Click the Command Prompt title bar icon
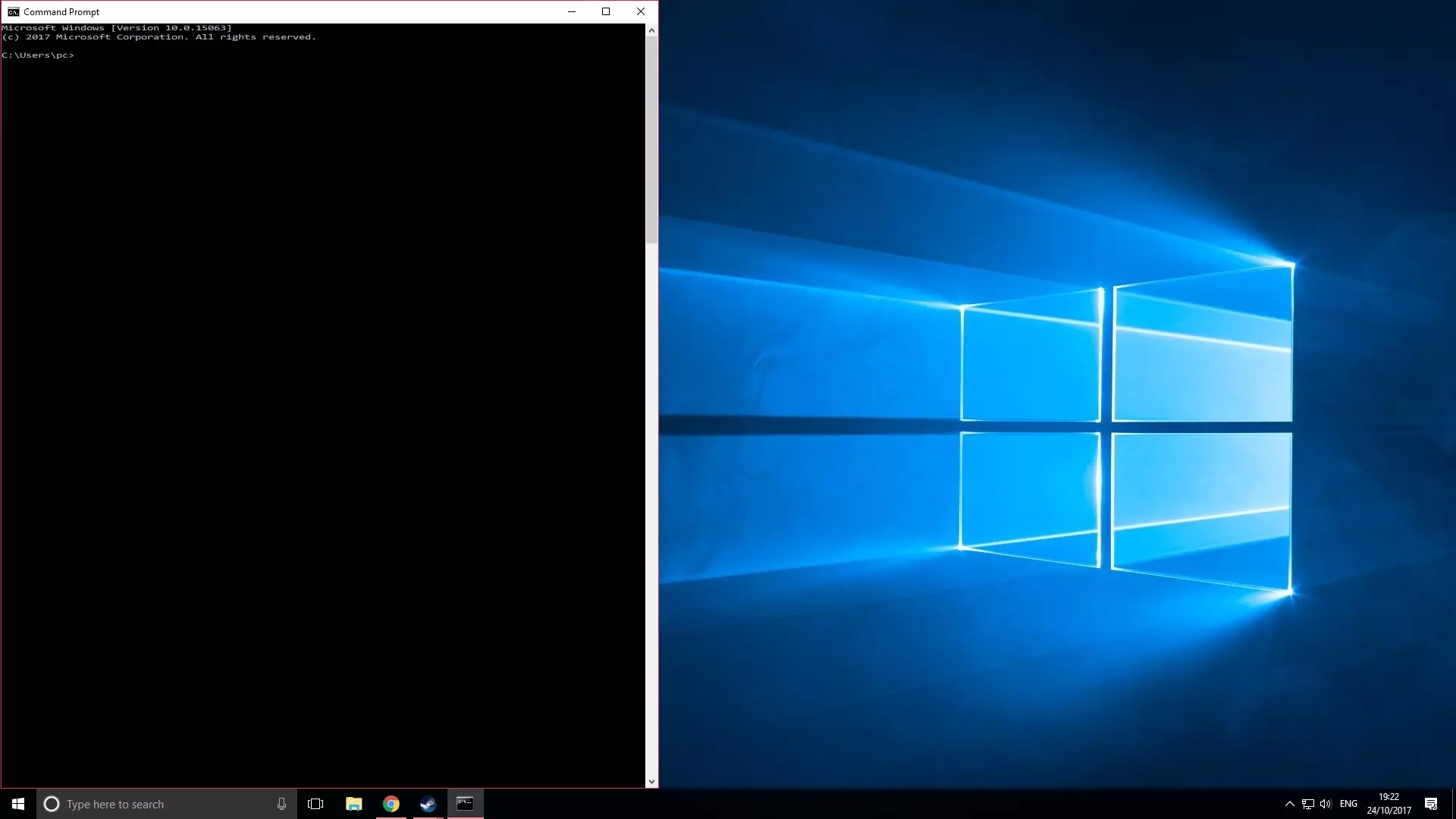This screenshot has height=819, width=1456. coord(13,11)
